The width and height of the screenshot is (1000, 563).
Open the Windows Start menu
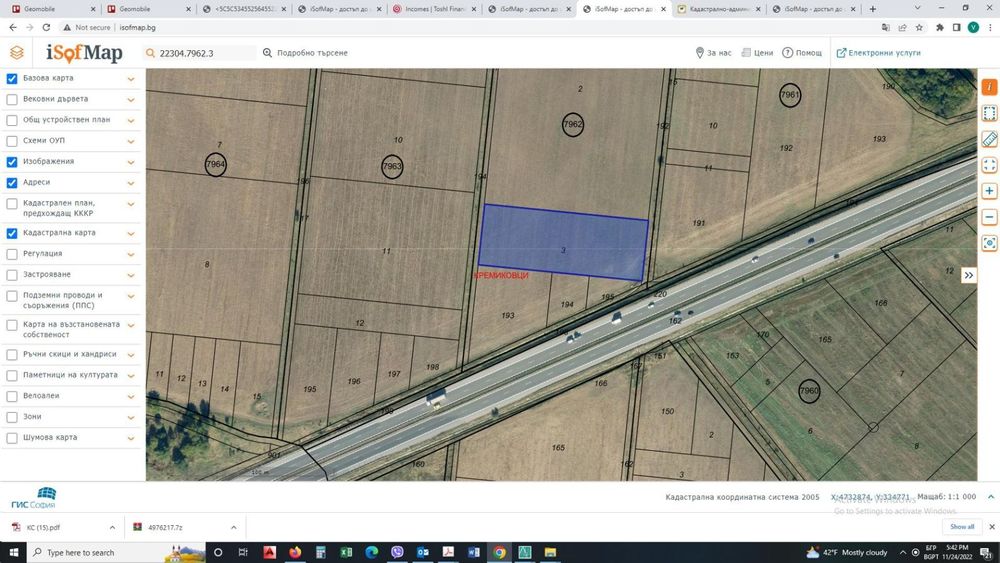pyautogui.click(x=13, y=552)
